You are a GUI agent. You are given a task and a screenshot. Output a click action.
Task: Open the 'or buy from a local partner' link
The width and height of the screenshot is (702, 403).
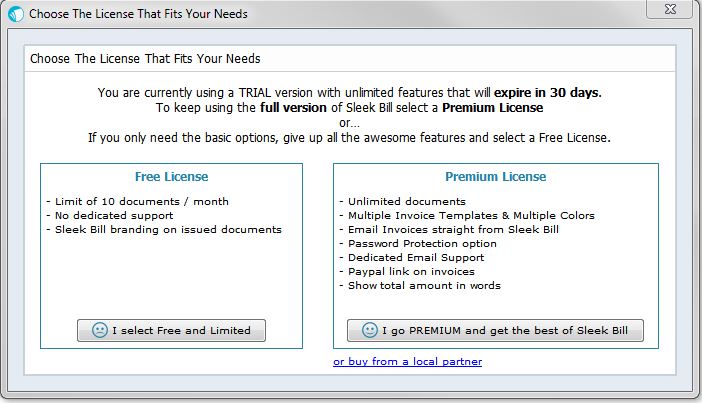tap(407, 361)
